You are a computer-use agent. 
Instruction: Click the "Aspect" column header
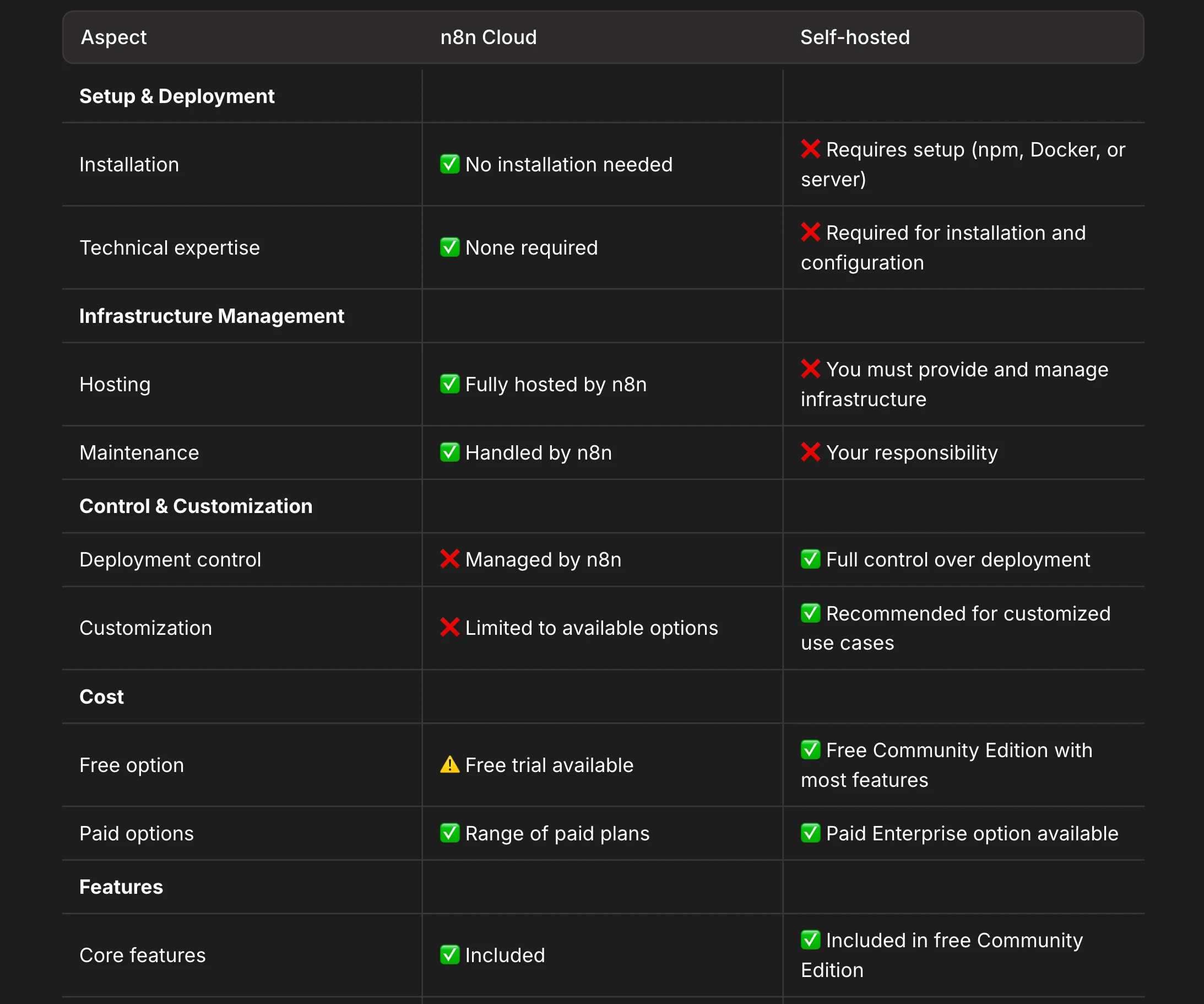click(x=113, y=37)
